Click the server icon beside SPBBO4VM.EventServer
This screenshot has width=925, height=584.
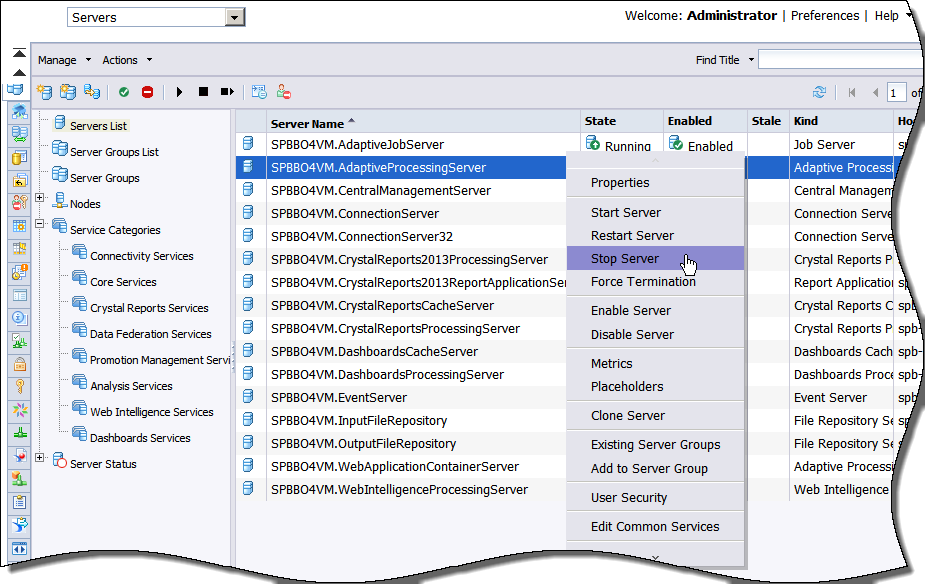248,397
